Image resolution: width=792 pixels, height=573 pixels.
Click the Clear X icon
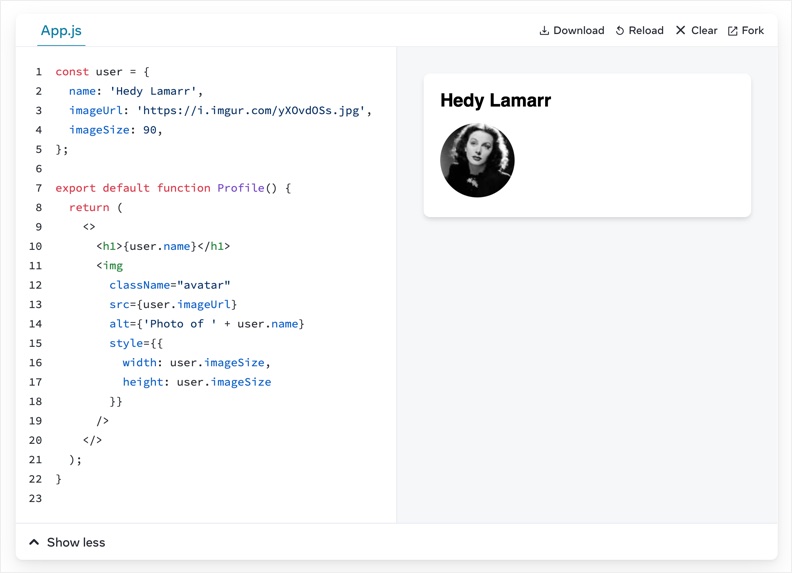pyautogui.click(x=680, y=30)
